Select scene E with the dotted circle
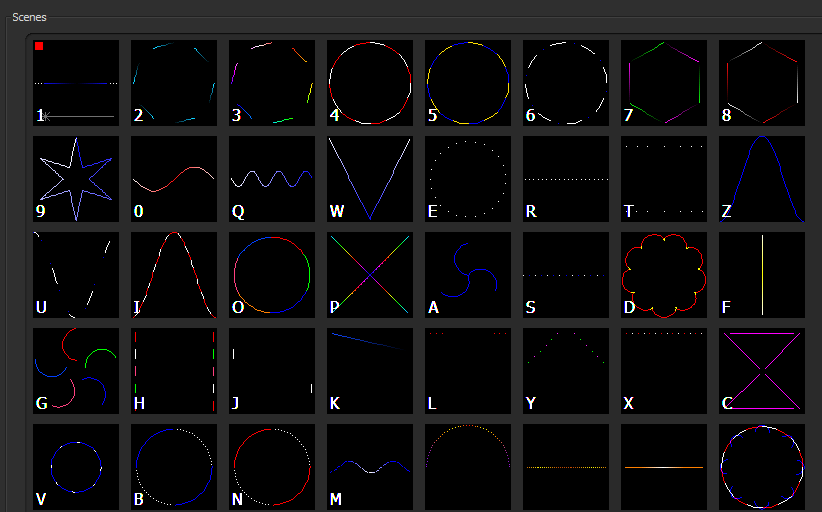822x512 pixels. 468,179
